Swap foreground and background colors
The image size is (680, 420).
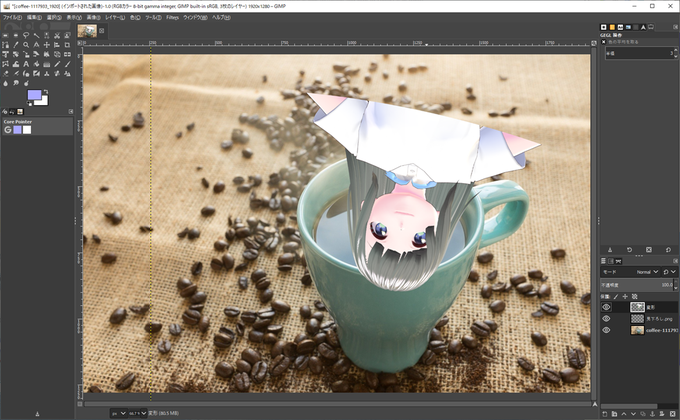[x=46, y=92]
